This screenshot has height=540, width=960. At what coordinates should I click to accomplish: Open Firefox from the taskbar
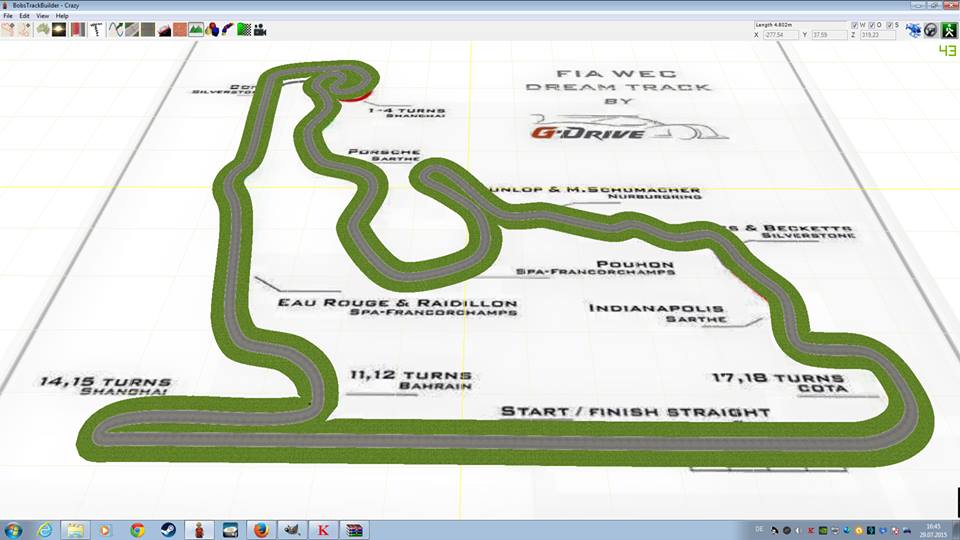tap(261, 530)
